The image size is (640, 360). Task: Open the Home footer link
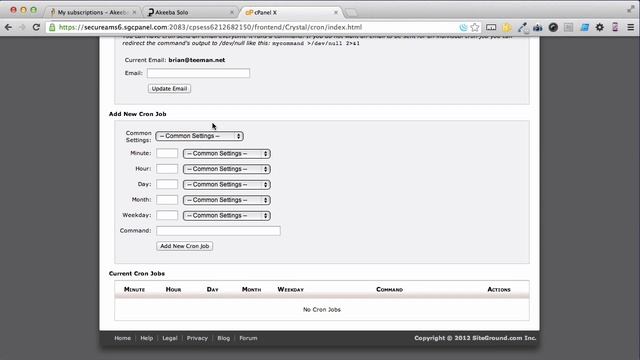point(122,338)
